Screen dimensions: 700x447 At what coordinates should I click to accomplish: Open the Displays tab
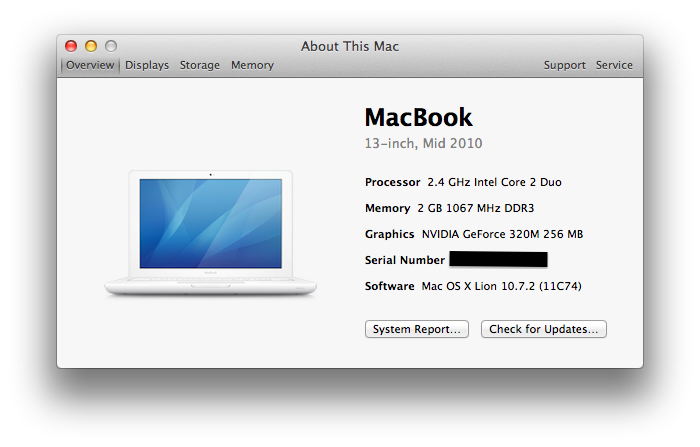click(x=147, y=65)
